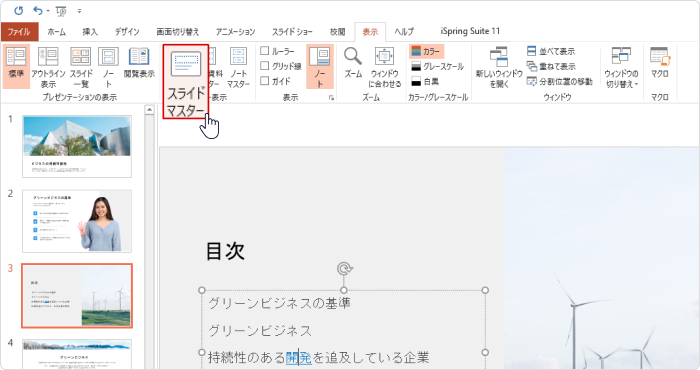Open the Undo history dropdown arrow
The image size is (700, 370).
click(48, 11)
